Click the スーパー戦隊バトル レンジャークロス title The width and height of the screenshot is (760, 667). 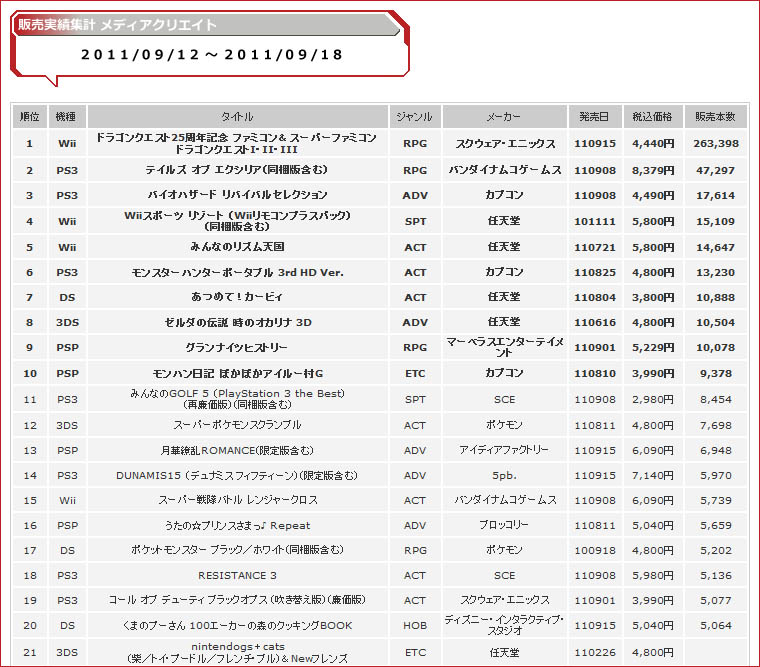238,500
